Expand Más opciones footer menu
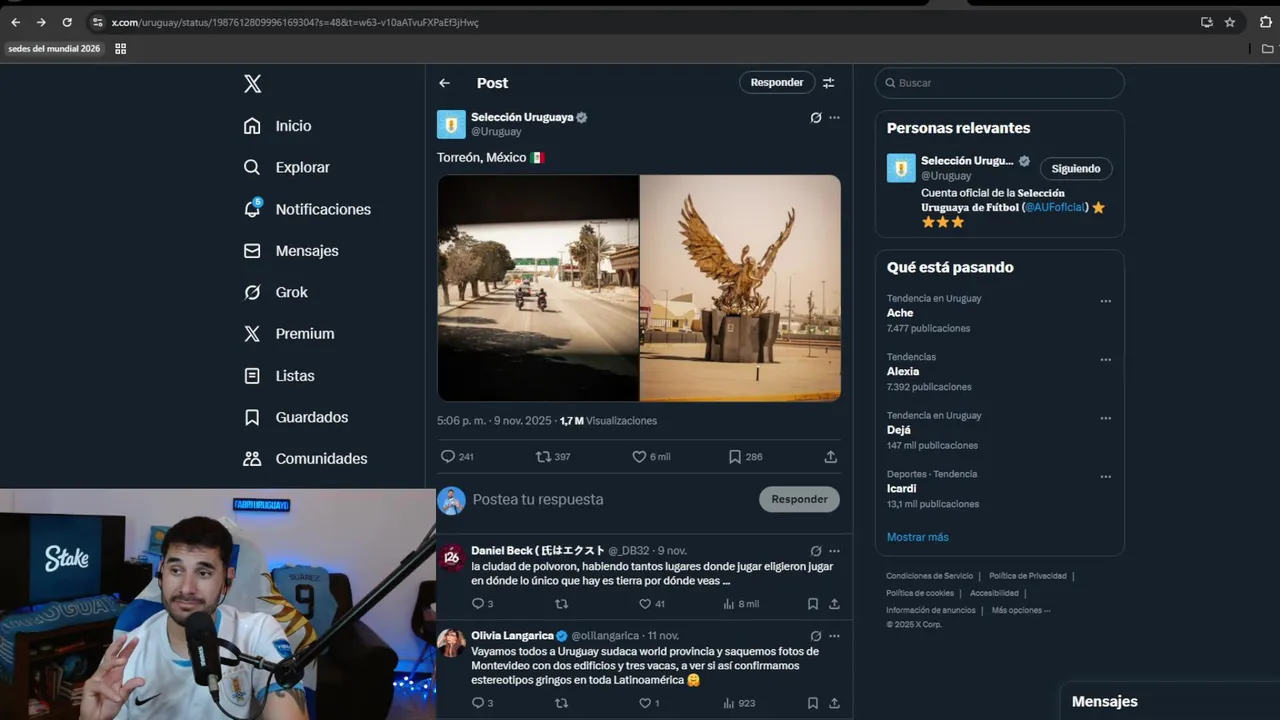This screenshot has width=1280, height=720. [x=1020, y=610]
